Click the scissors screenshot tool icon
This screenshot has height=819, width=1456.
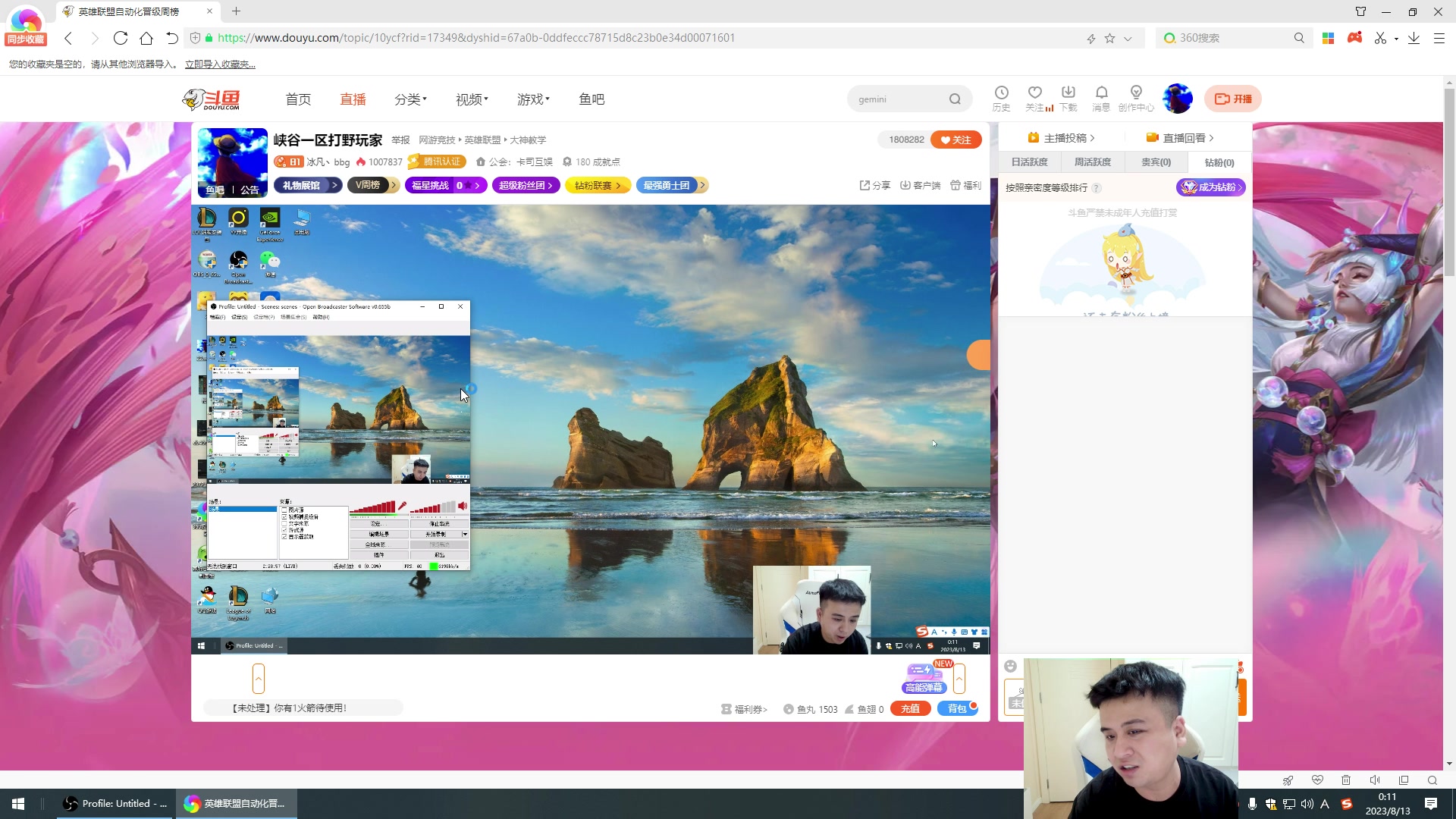point(1380,38)
